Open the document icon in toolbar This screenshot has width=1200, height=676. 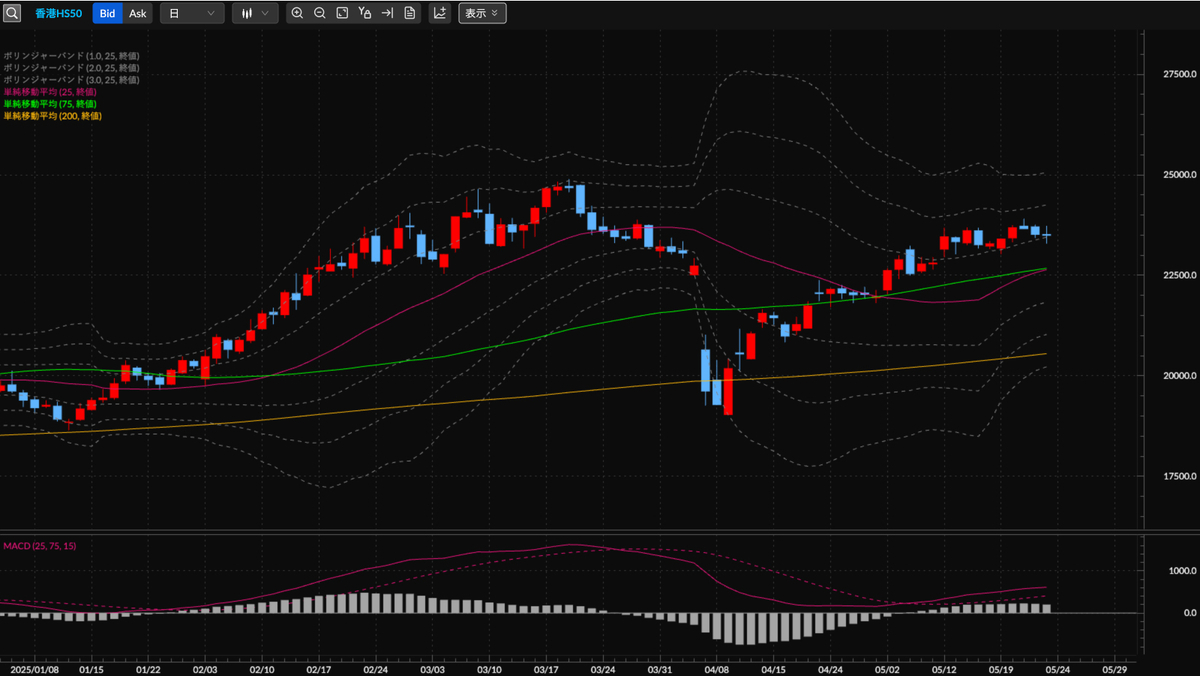[410, 13]
